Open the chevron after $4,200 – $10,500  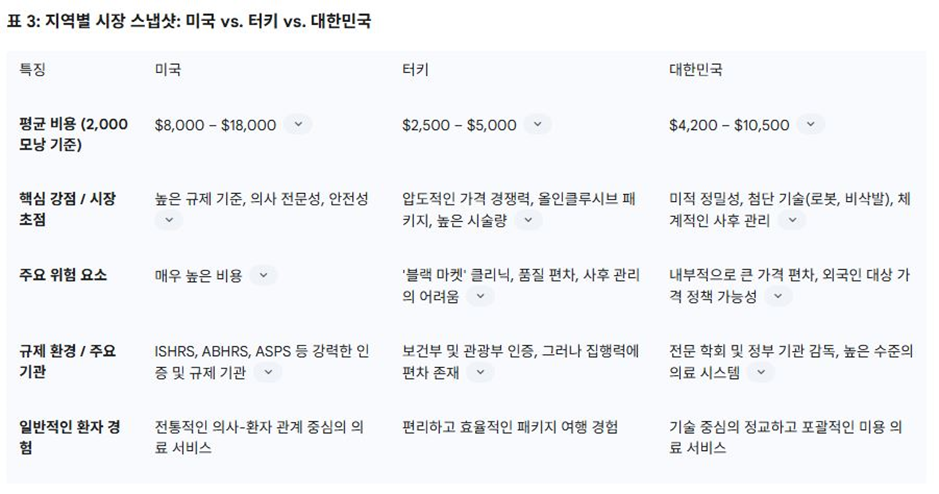pyautogui.click(x=811, y=124)
